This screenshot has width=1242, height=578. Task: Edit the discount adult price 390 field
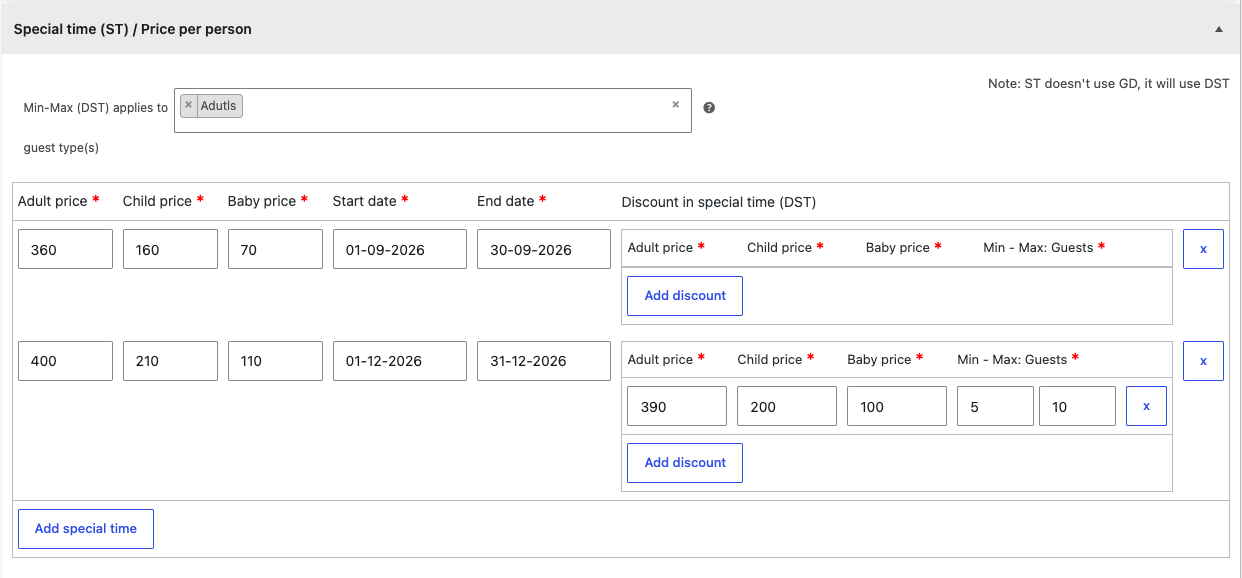pyautogui.click(x=677, y=407)
